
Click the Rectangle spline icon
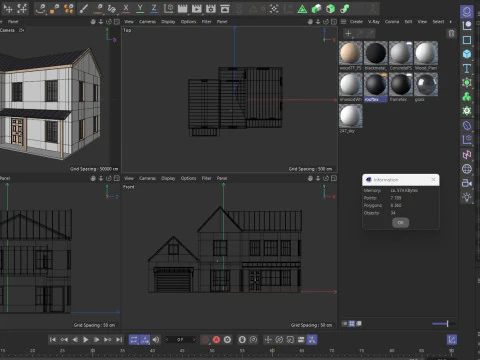click(x=467, y=40)
